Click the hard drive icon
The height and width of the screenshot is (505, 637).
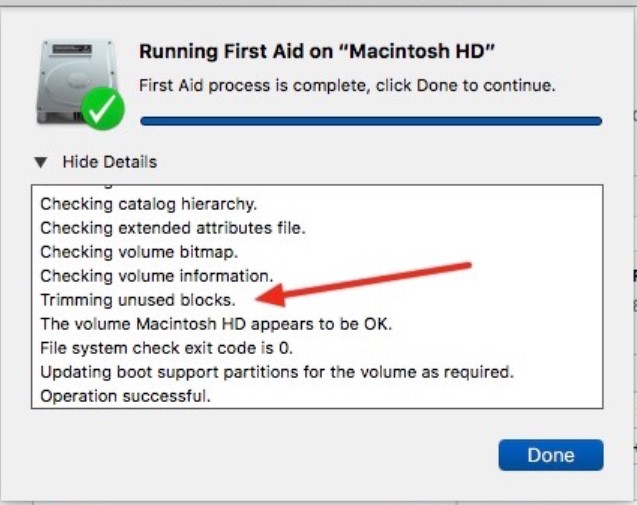click(x=72, y=80)
